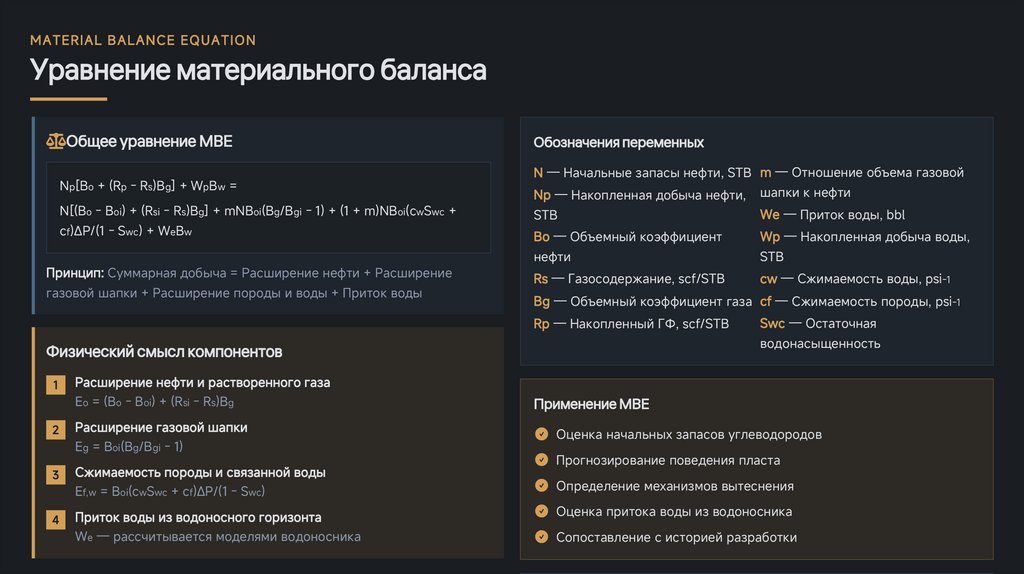Select the number 3 badge for Сжимаемость породы
The height and width of the screenshot is (574, 1024).
(56, 475)
